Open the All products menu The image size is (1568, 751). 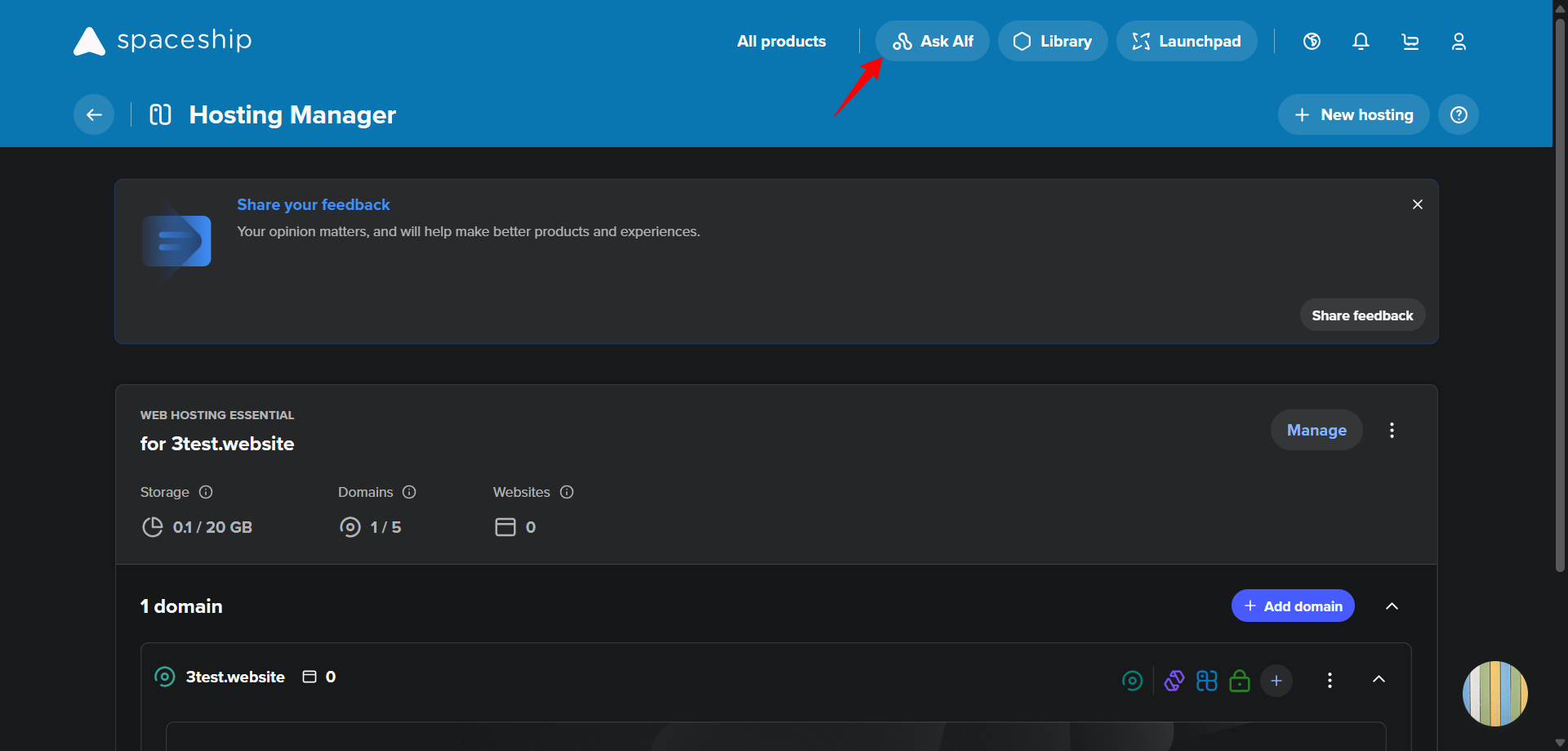point(782,41)
